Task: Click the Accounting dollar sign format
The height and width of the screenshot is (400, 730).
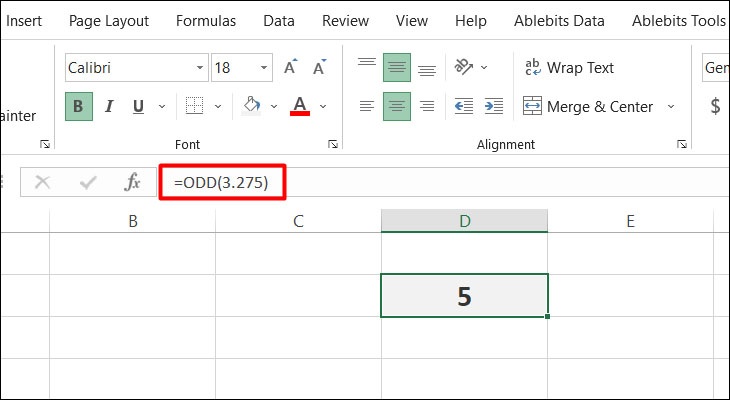Action: (x=715, y=106)
